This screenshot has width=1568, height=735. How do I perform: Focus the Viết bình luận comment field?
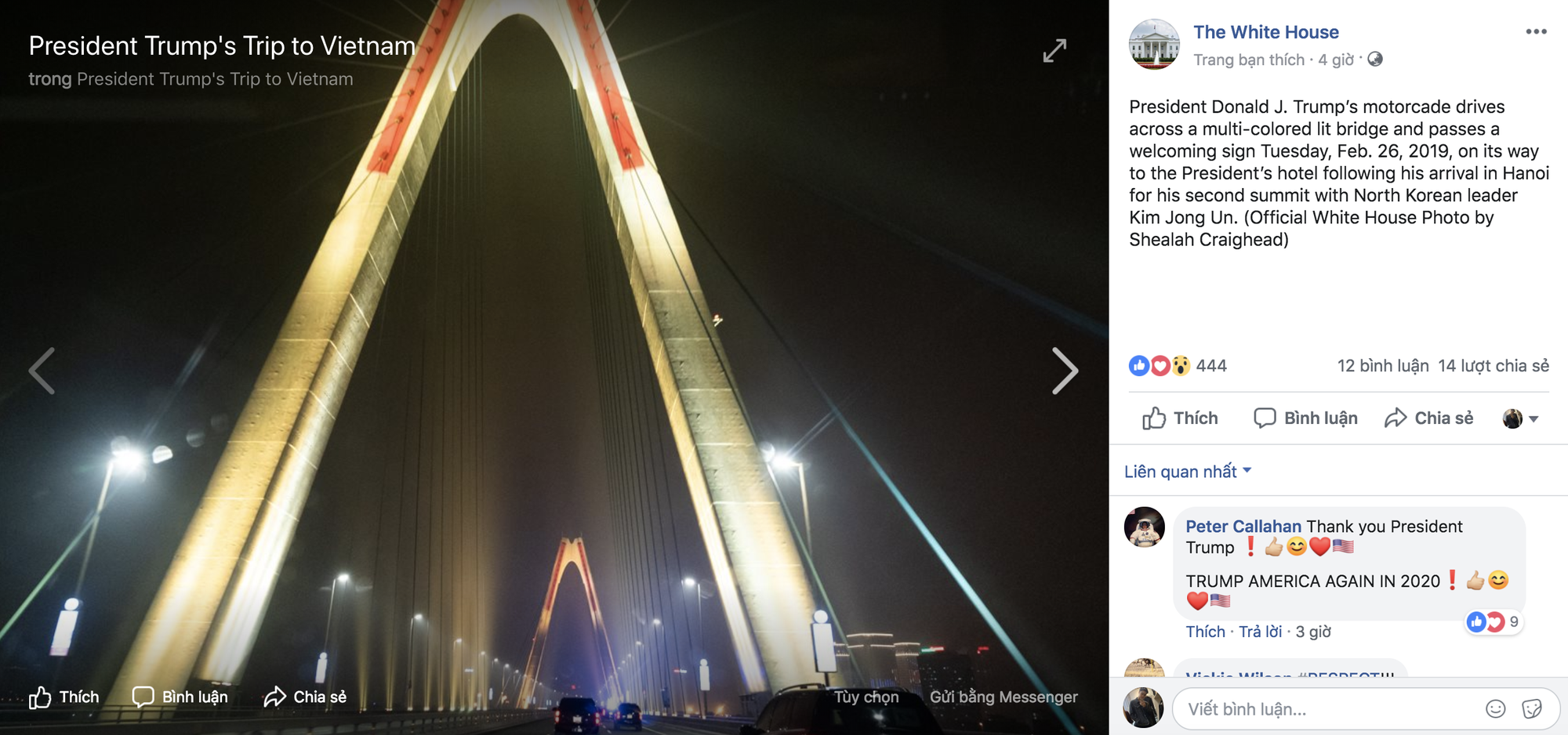coord(1325,709)
